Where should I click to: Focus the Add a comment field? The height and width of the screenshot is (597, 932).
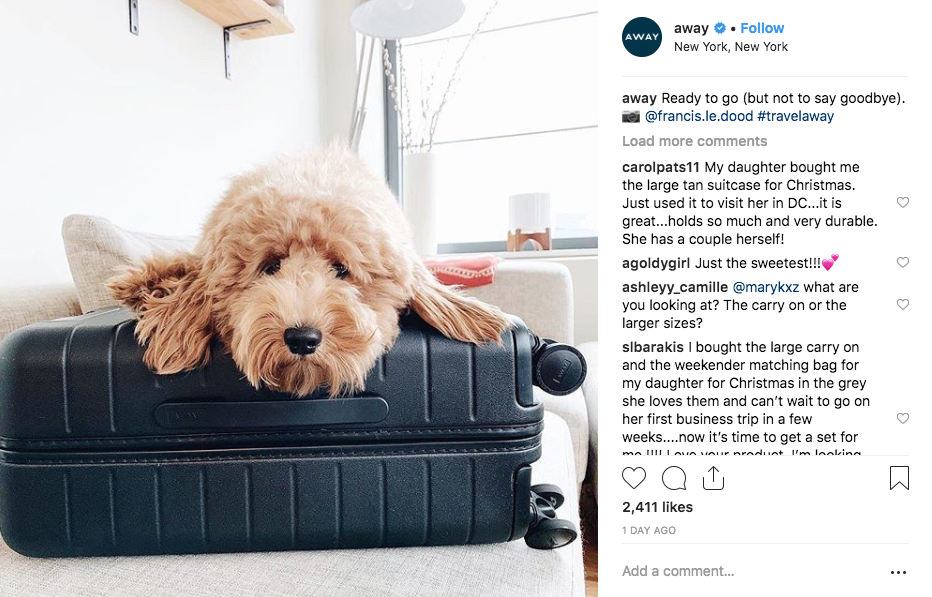tap(749, 571)
